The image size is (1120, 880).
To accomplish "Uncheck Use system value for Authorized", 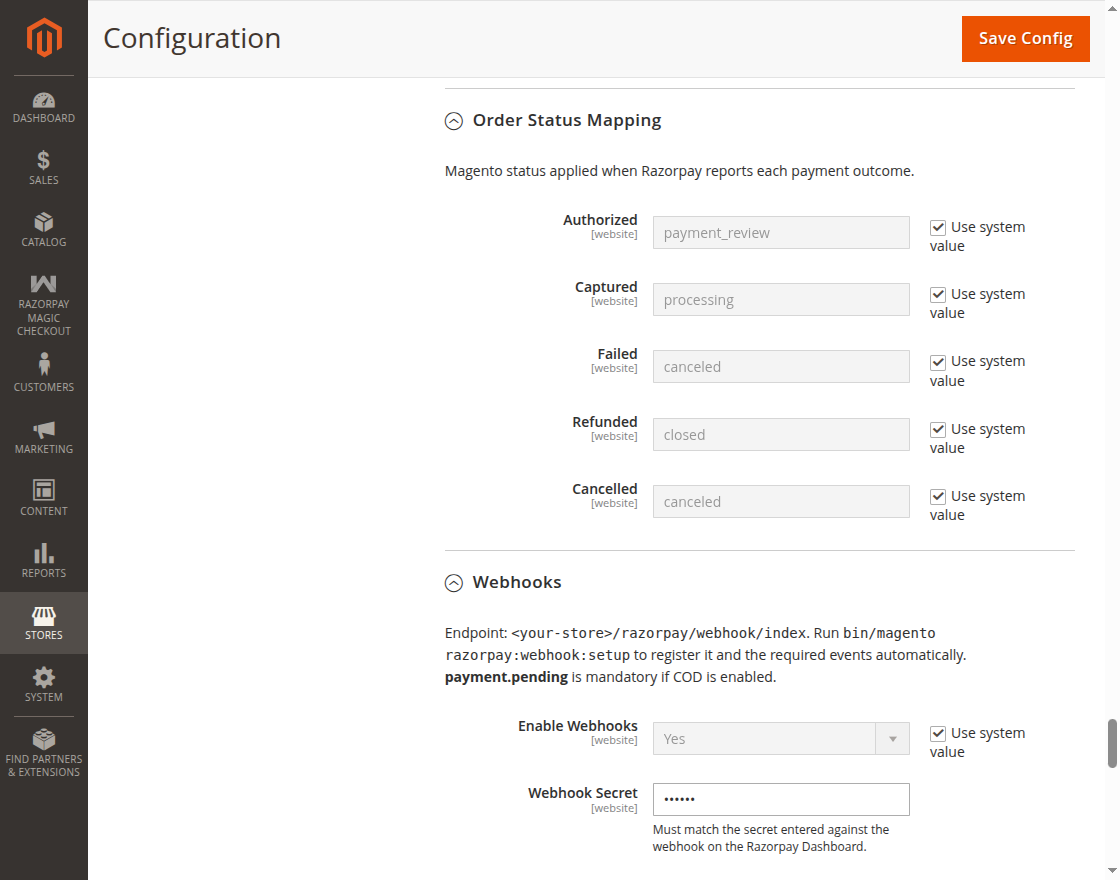I will coord(938,228).
